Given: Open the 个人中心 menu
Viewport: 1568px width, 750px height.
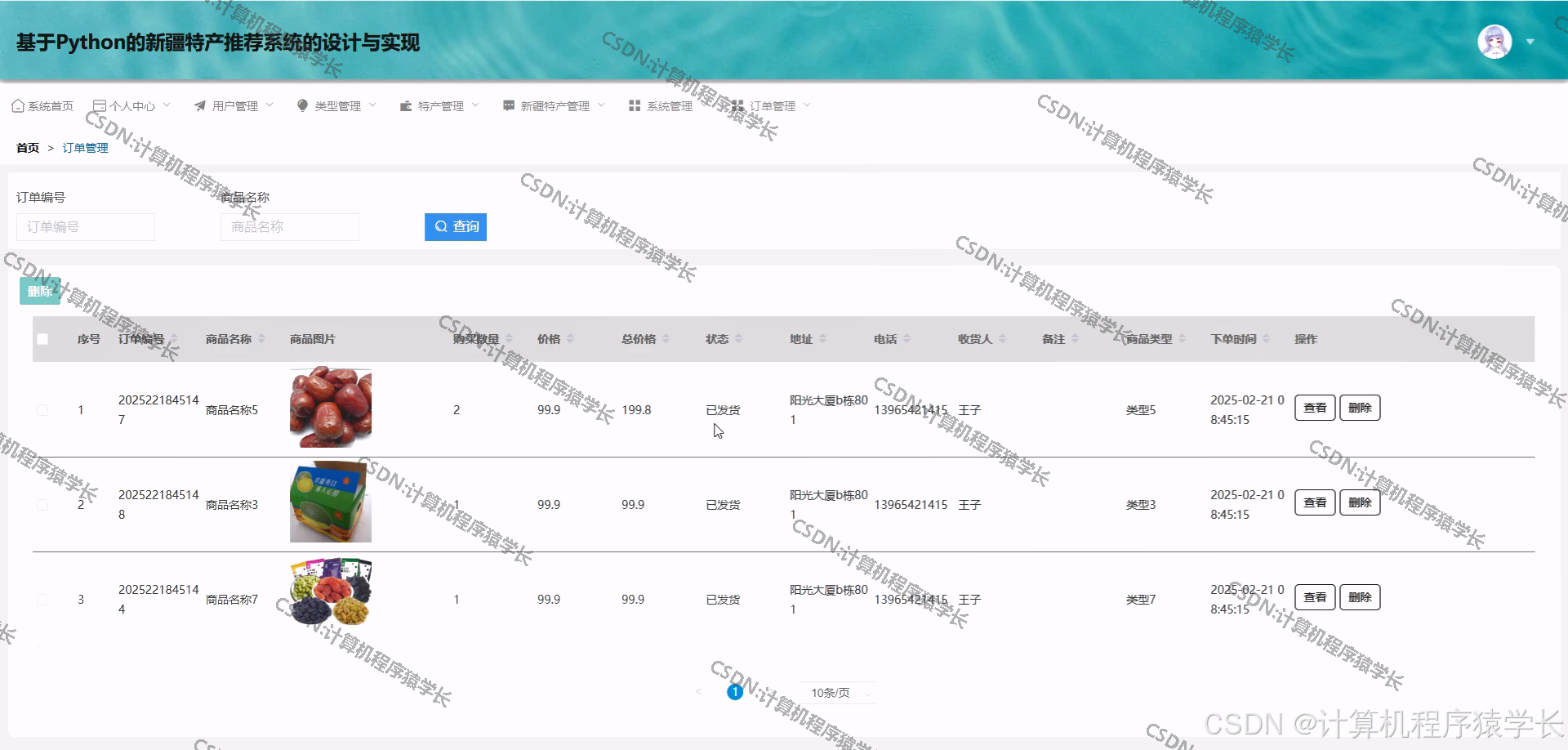Looking at the screenshot, I should (x=132, y=106).
